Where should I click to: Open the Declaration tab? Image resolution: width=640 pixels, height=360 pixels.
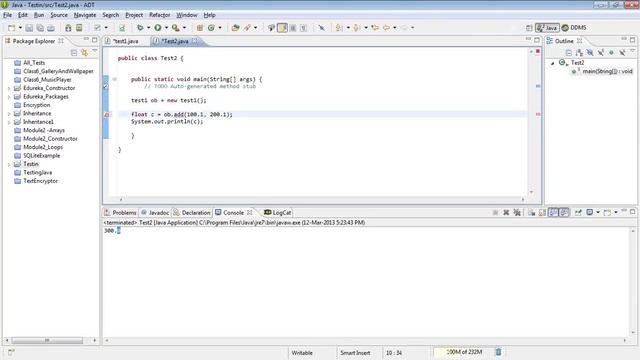coord(192,213)
